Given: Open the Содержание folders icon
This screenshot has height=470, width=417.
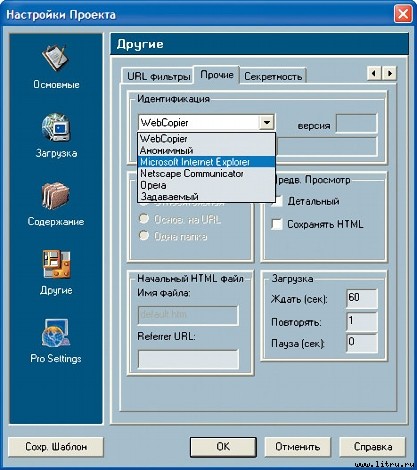Looking at the screenshot, I should pyautogui.click(x=55, y=196).
